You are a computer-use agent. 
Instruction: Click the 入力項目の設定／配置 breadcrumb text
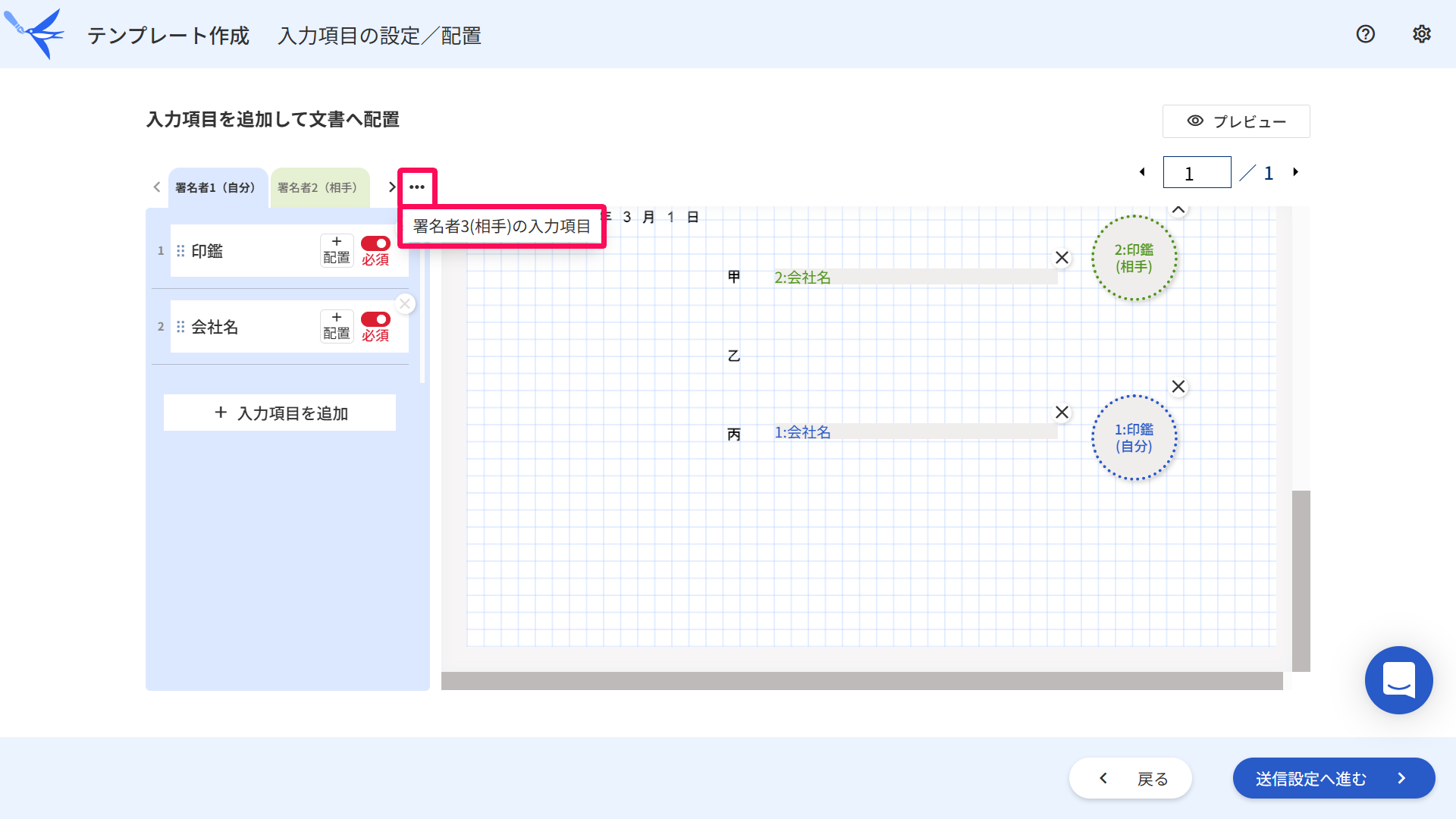click(x=379, y=36)
